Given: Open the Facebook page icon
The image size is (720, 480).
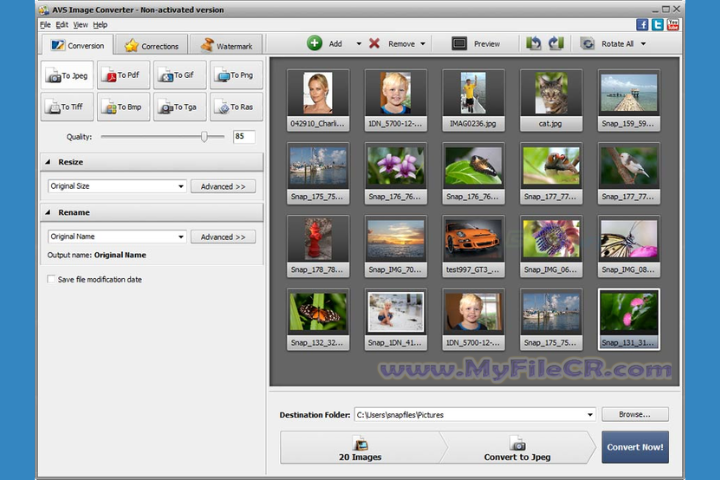Looking at the screenshot, I should coord(642,25).
